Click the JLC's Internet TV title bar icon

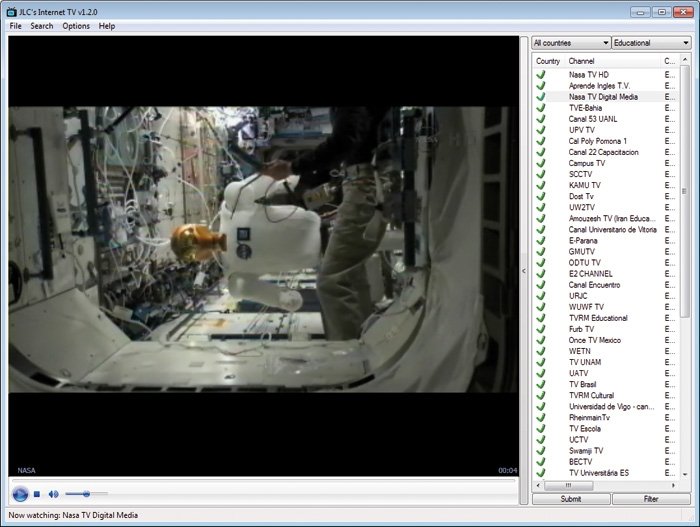click(x=12, y=12)
